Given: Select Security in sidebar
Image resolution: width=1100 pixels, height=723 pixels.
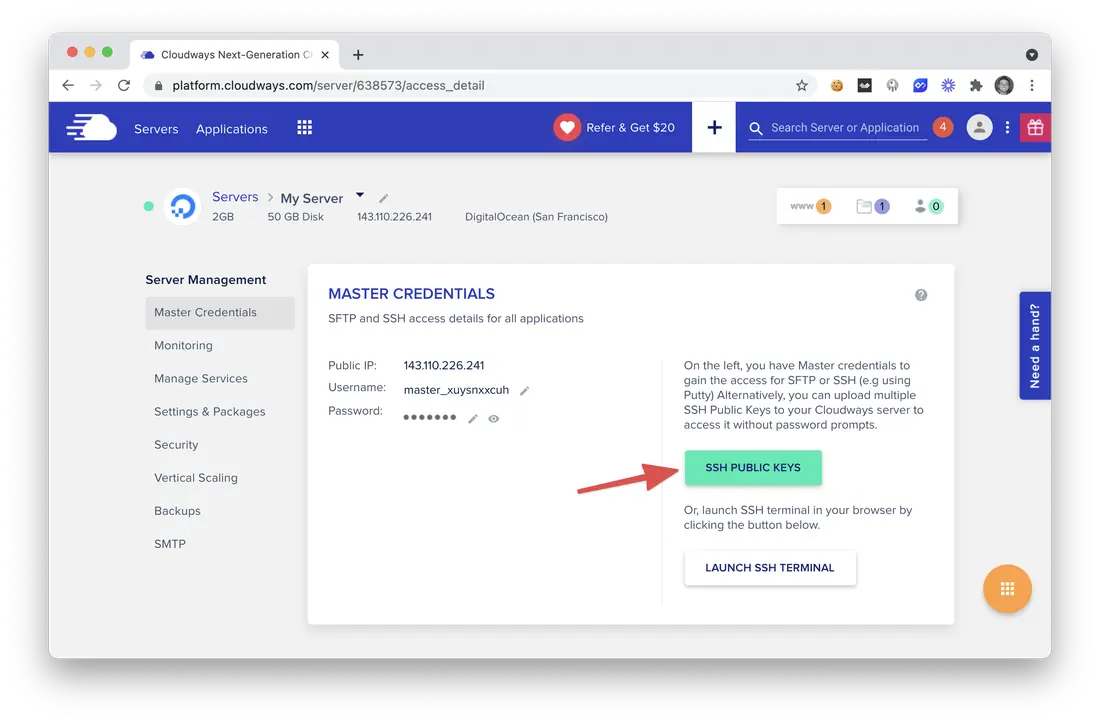Looking at the screenshot, I should (176, 445).
